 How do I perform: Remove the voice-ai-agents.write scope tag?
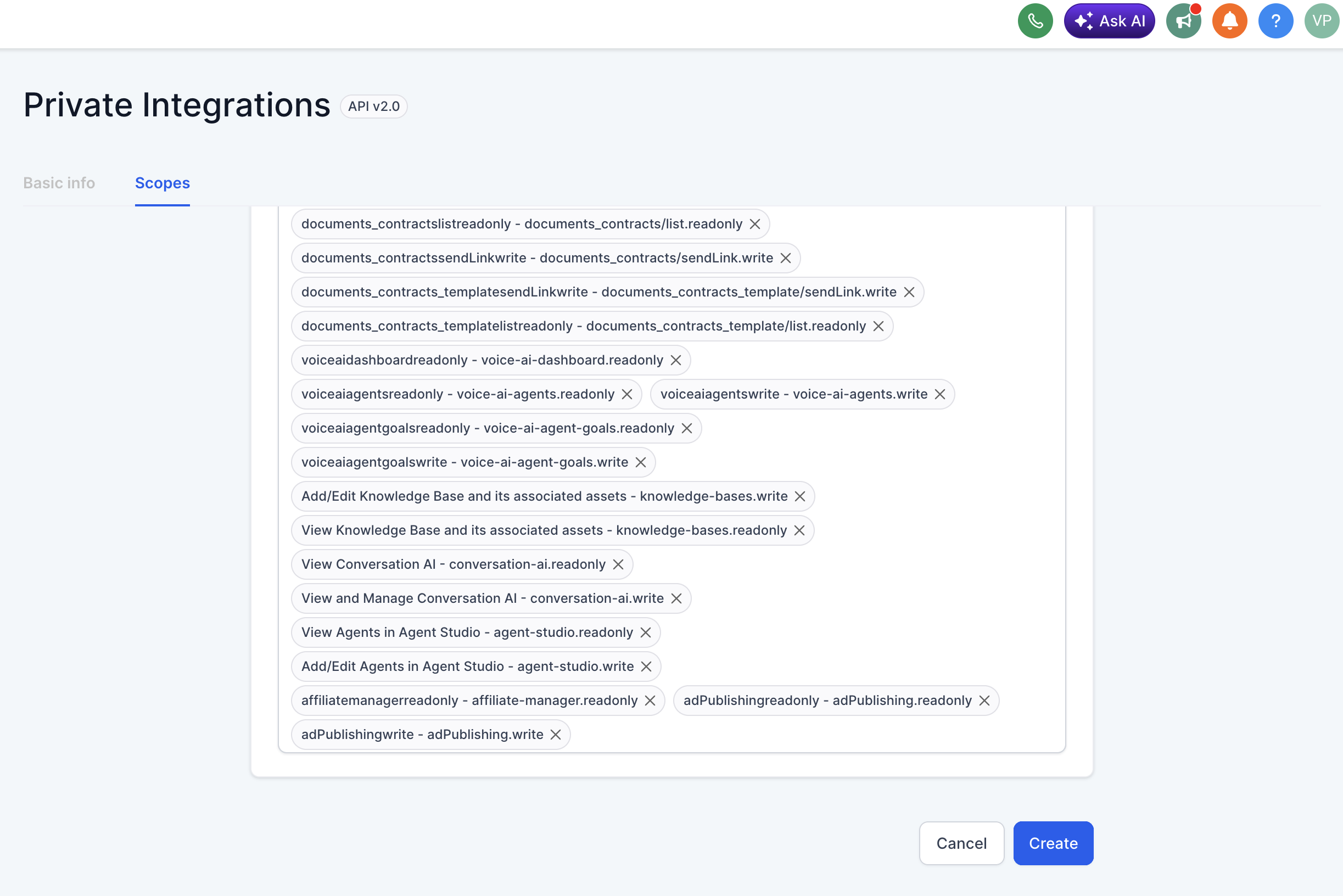click(x=939, y=394)
